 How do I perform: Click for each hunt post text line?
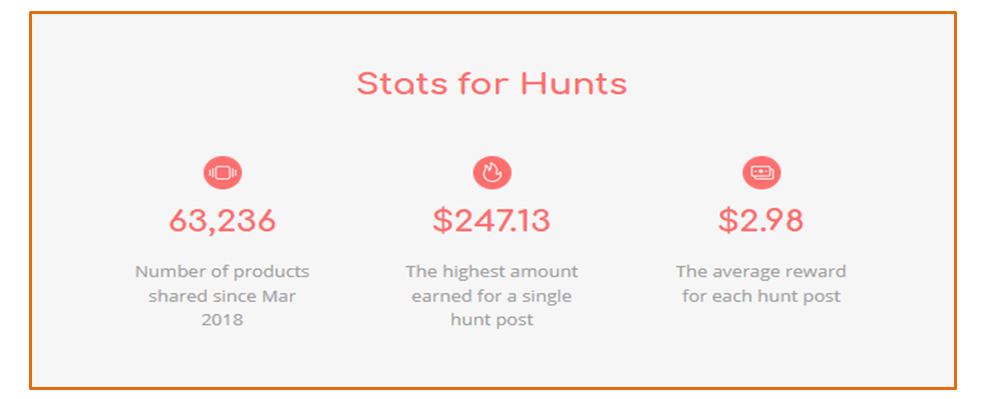(x=761, y=296)
